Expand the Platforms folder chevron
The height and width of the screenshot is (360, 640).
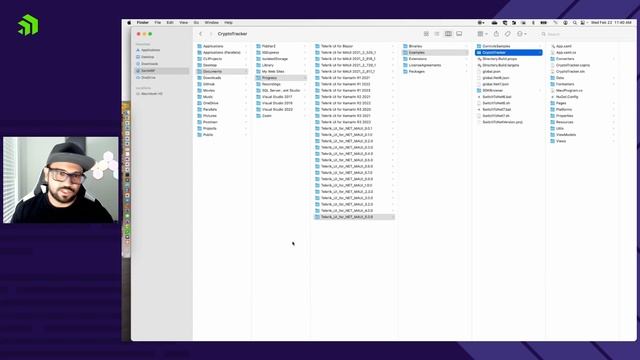pyautogui.click(x=613, y=109)
